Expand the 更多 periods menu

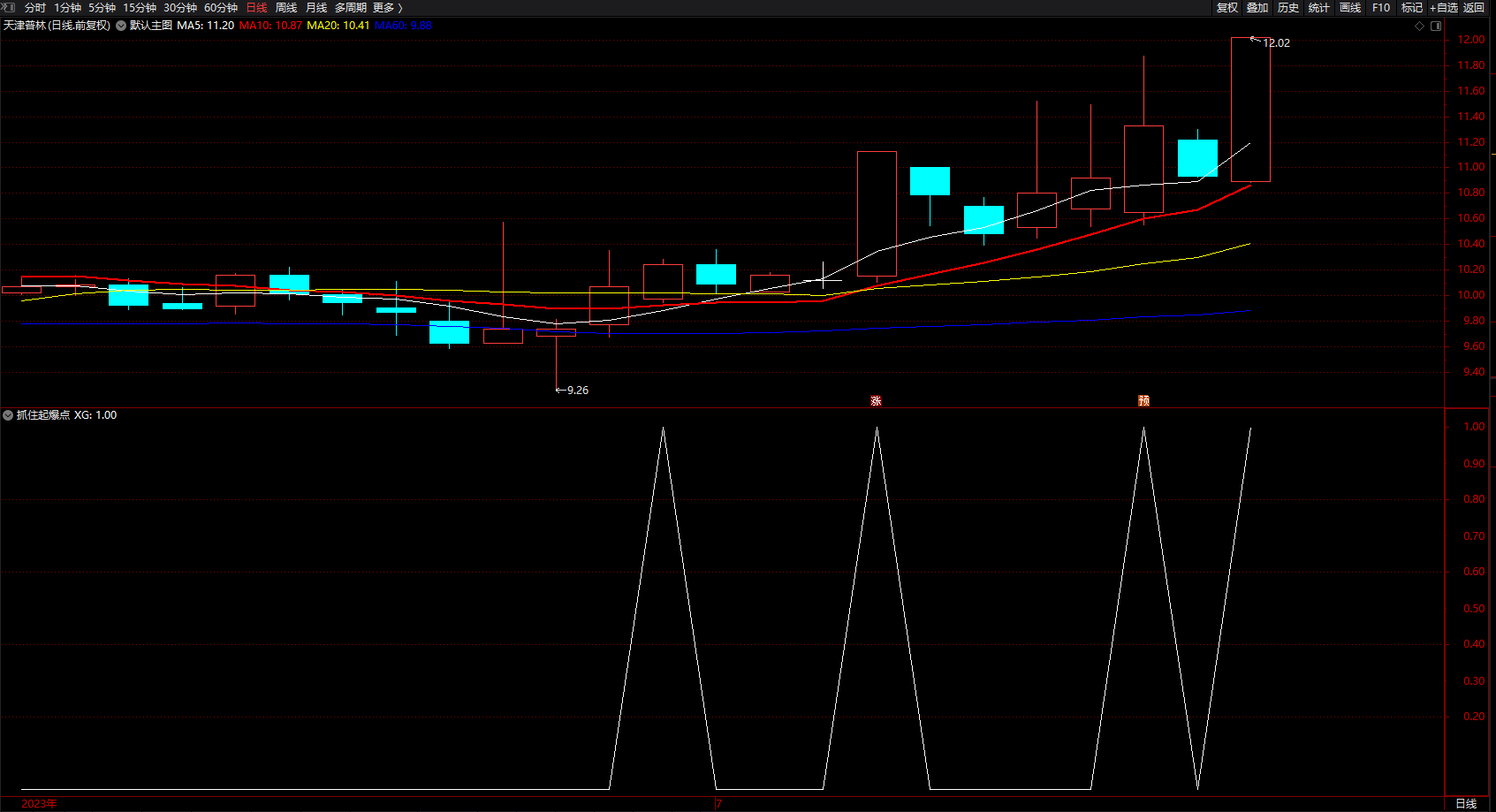pyautogui.click(x=387, y=8)
